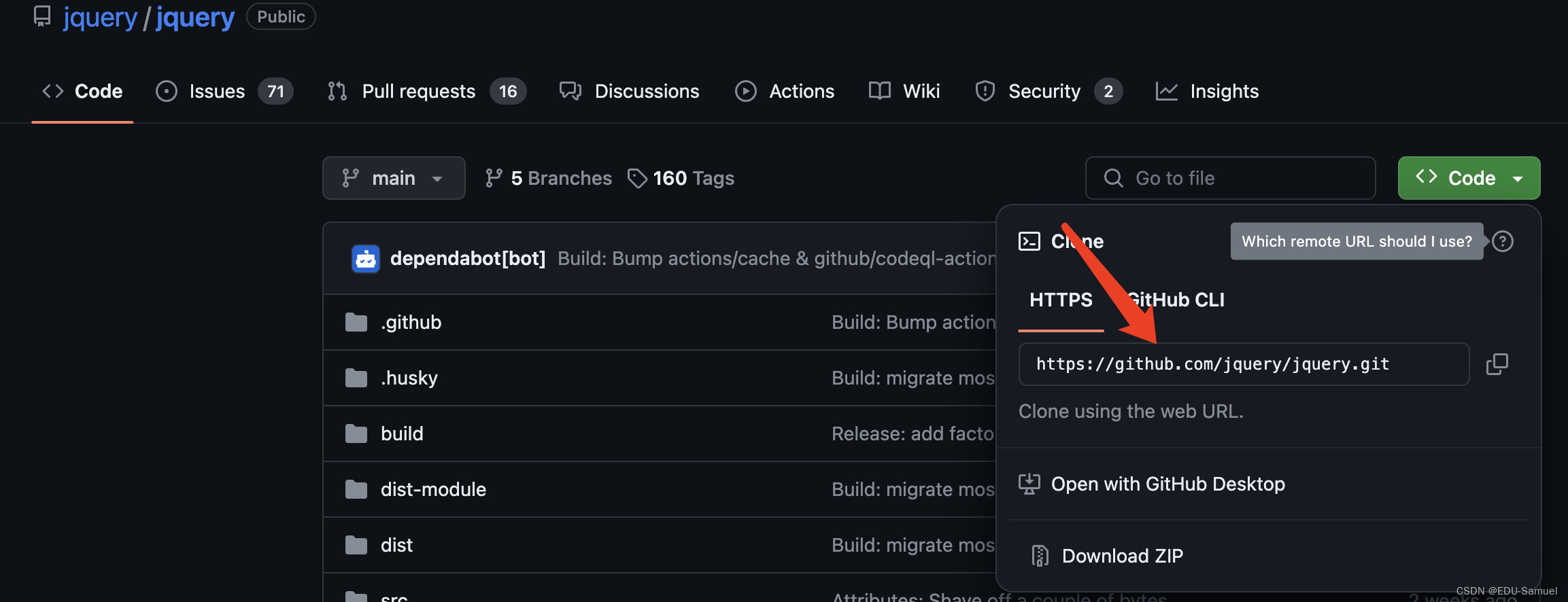Click the folder icon of the dist row

tap(356, 545)
